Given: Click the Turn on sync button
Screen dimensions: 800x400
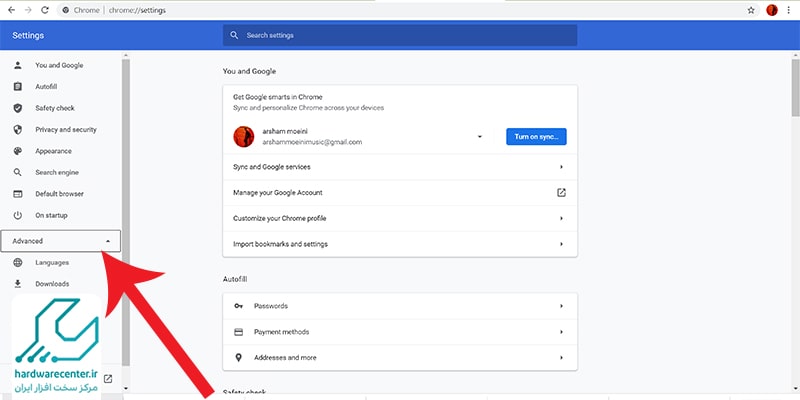Looking at the screenshot, I should 536,137.
